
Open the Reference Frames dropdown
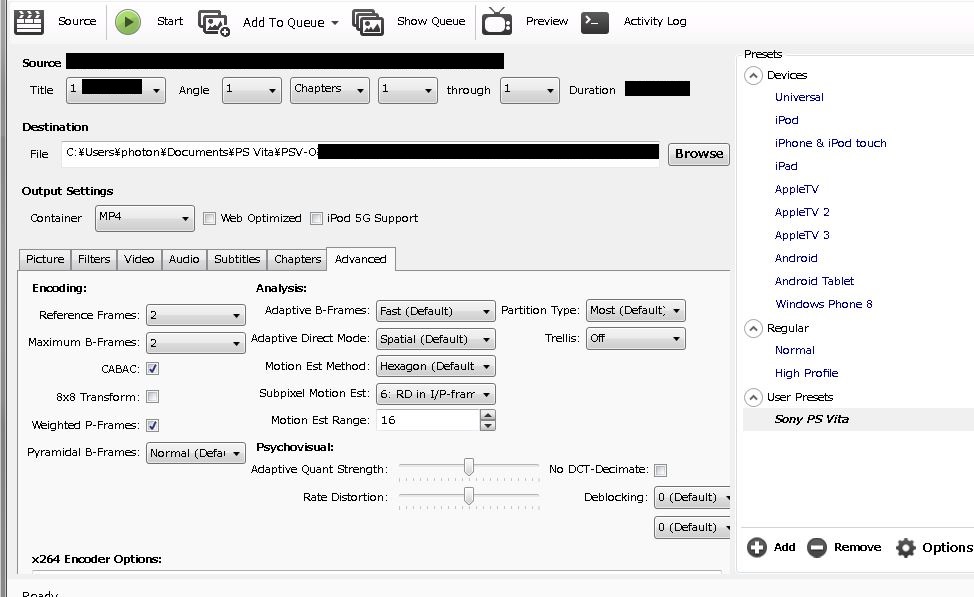(196, 316)
